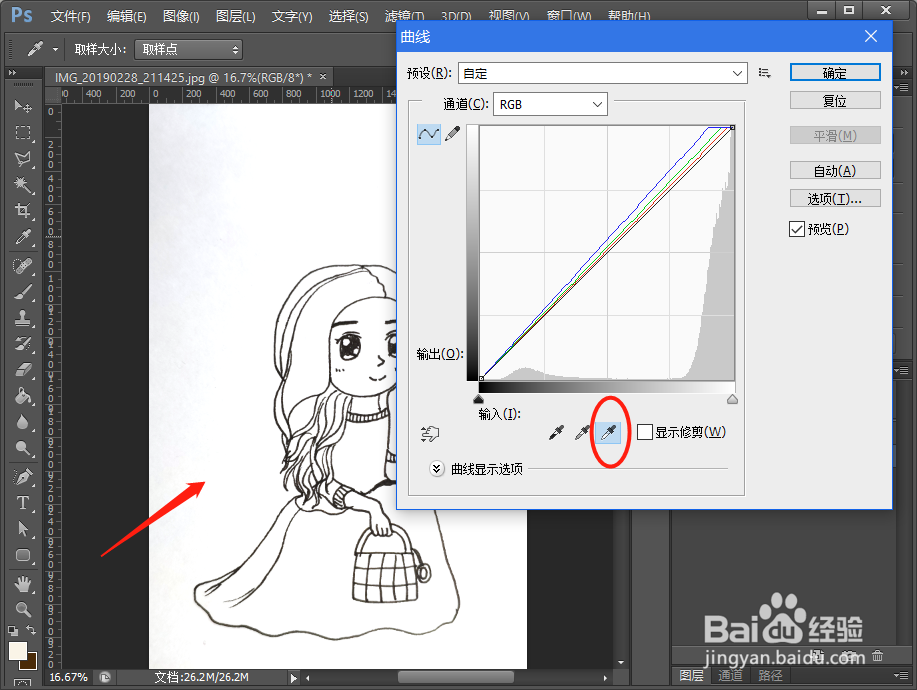Open the 编辑 menu
Viewport: 917px width, 690px height.
(126, 16)
